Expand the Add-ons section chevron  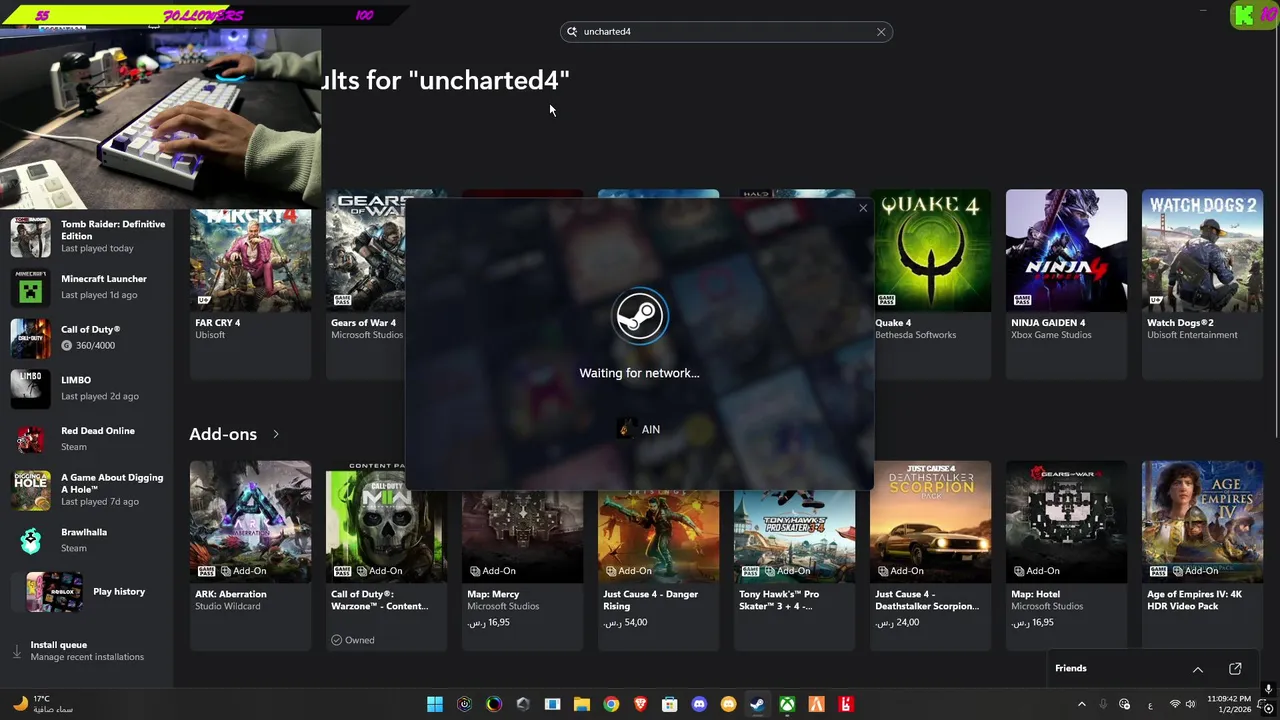tap(276, 434)
